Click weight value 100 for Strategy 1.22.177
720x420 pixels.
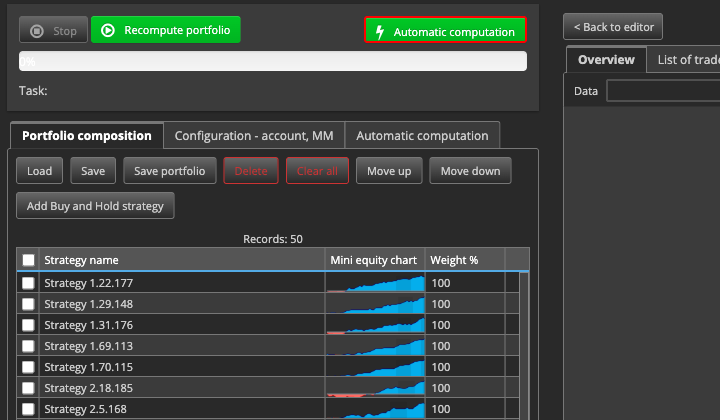pos(441,283)
